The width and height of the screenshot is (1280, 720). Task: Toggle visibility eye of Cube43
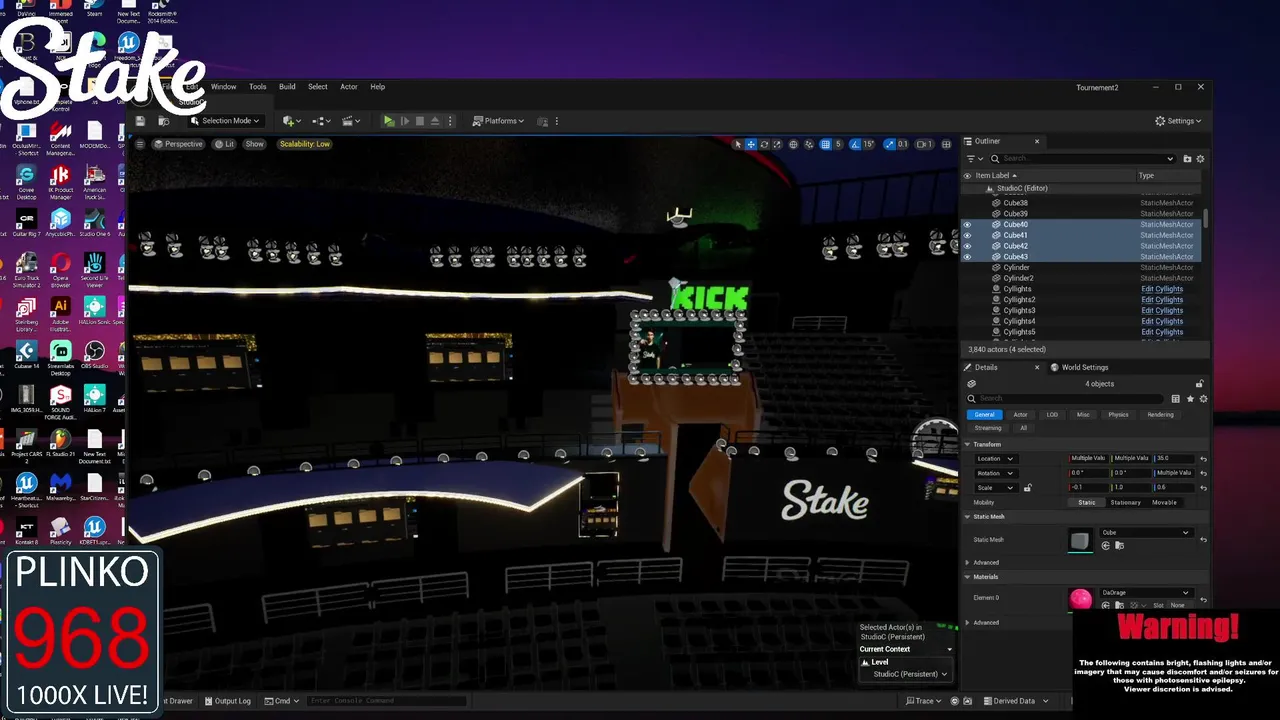pos(967,257)
